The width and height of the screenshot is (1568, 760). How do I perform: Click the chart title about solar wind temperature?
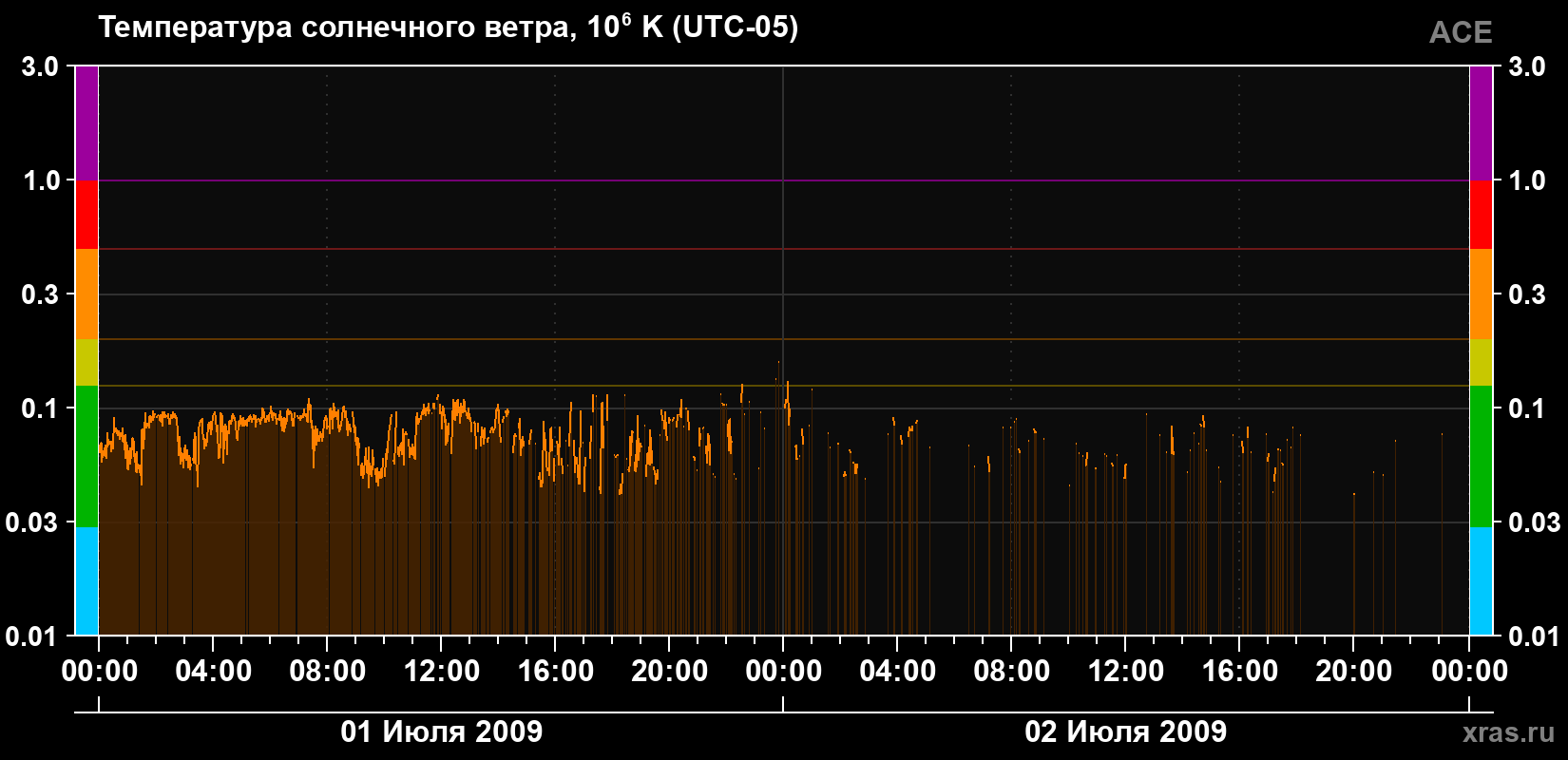[448, 27]
